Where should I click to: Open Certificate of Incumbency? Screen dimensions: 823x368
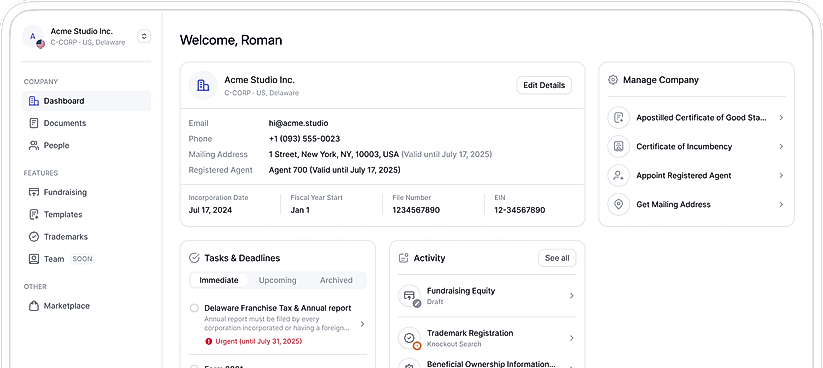coord(697,146)
